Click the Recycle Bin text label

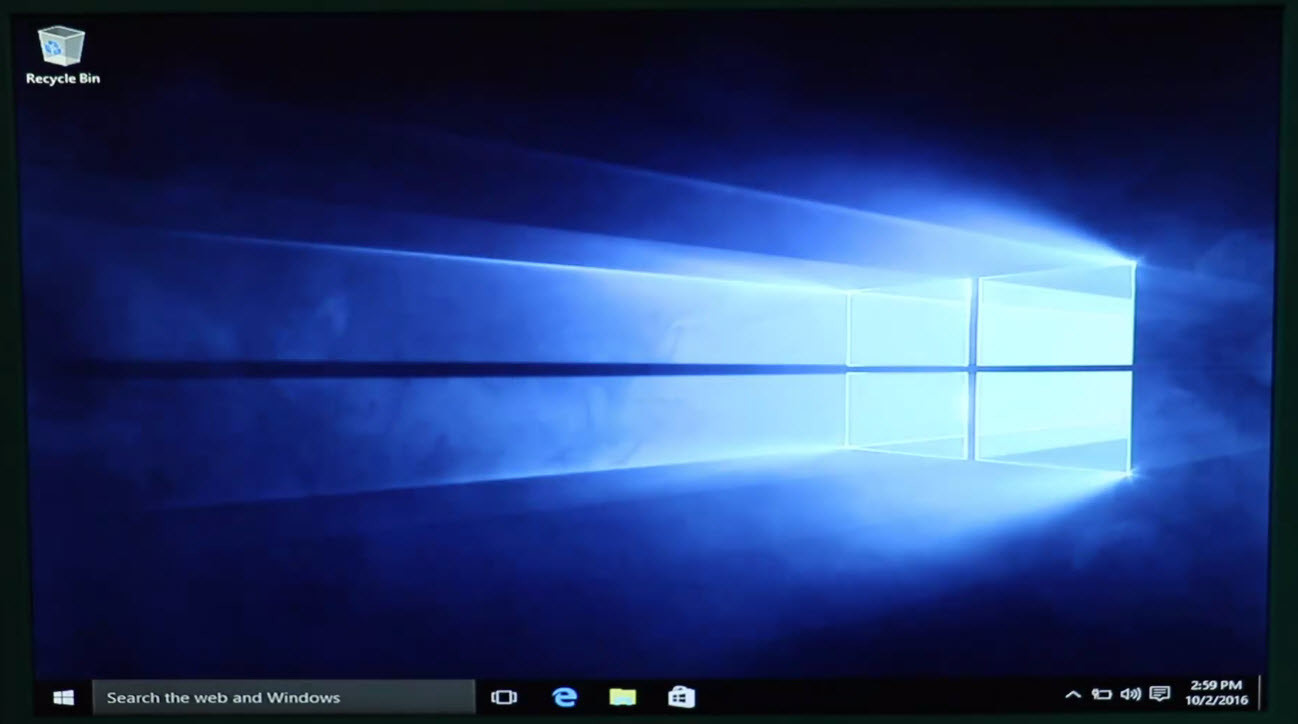click(63, 79)
